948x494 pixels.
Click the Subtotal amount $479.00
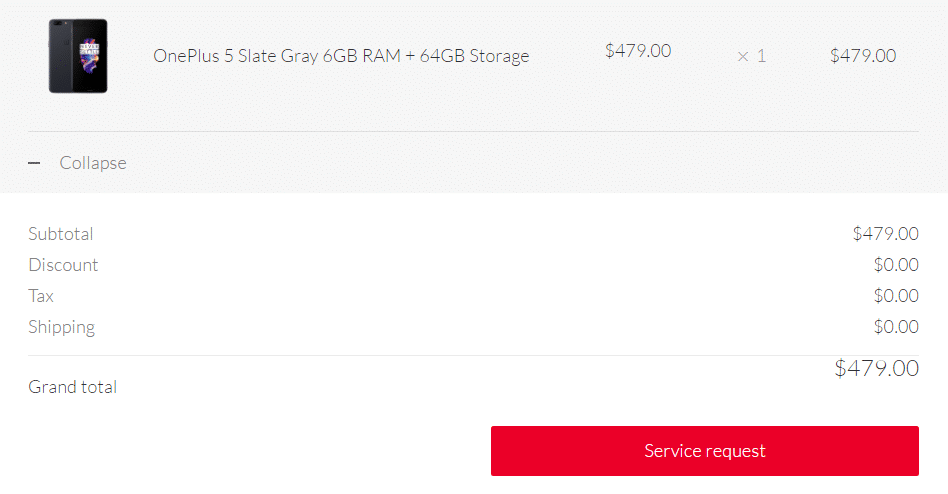(x=885, y=234)
